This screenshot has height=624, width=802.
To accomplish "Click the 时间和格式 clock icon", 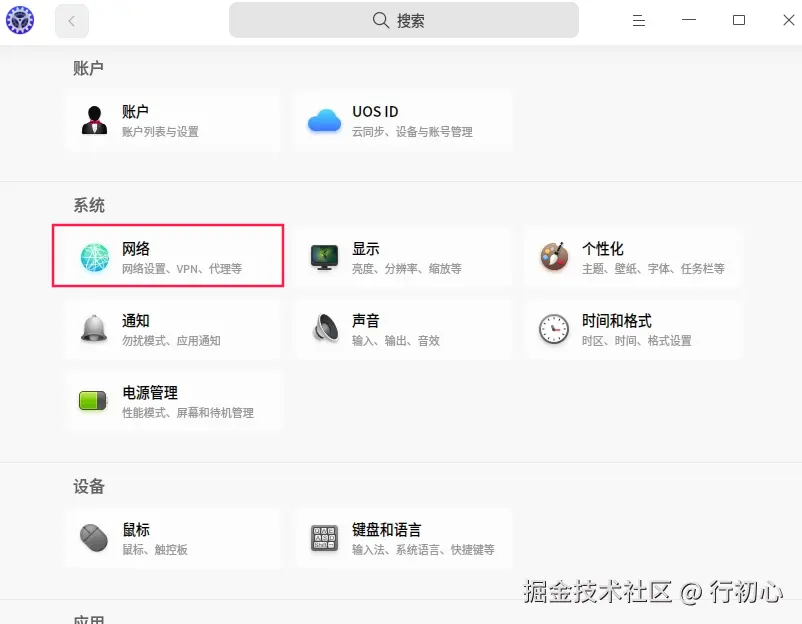I will tap(554, 329).
